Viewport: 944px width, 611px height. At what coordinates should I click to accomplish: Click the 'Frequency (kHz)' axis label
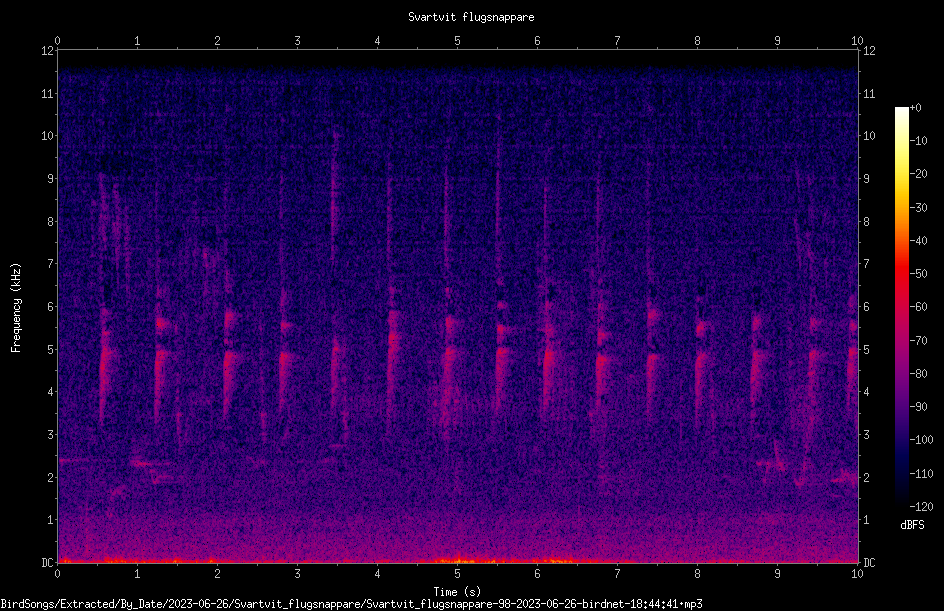(16, 308)
